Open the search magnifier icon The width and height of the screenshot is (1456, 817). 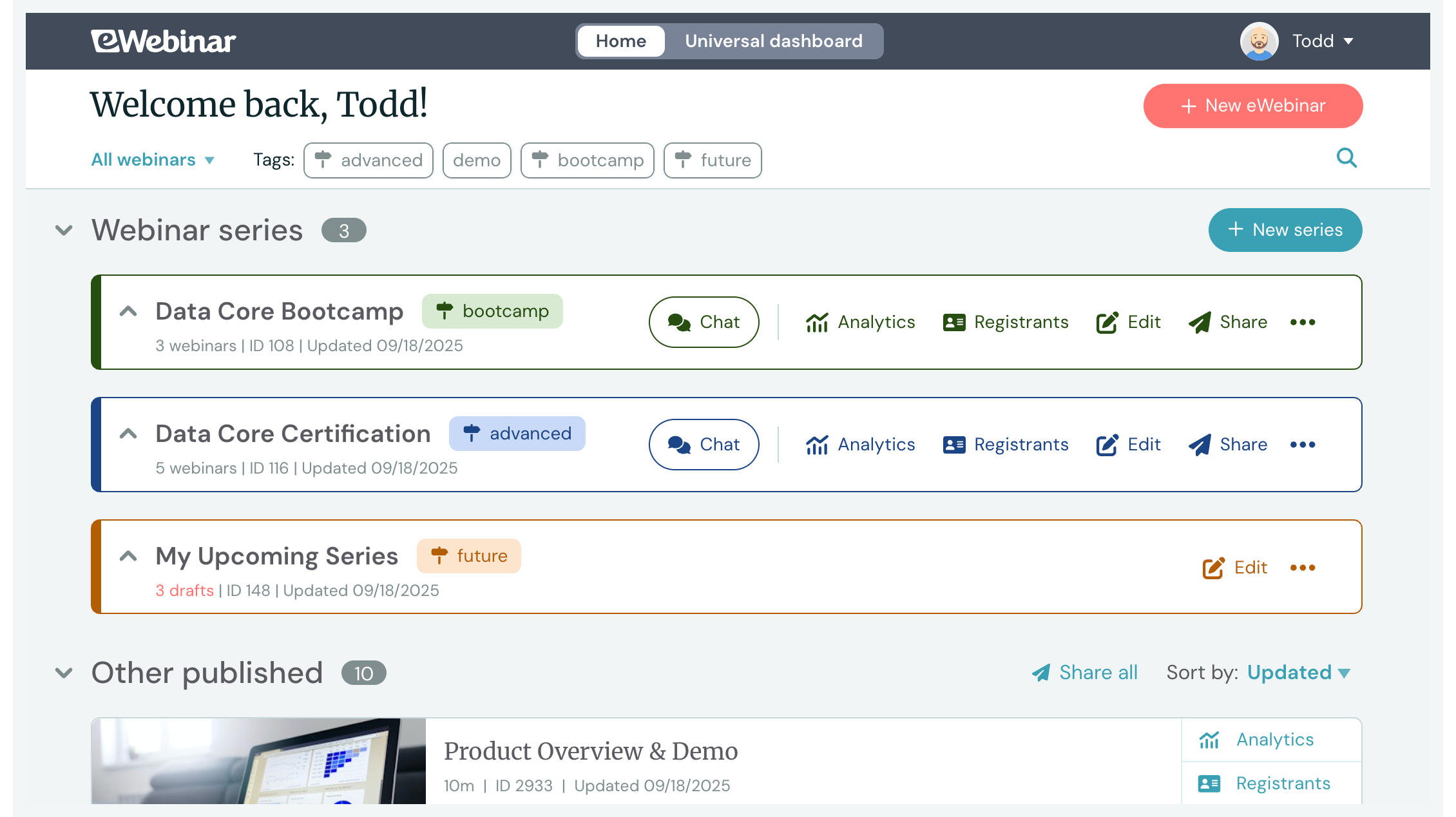pos(1346,159)
